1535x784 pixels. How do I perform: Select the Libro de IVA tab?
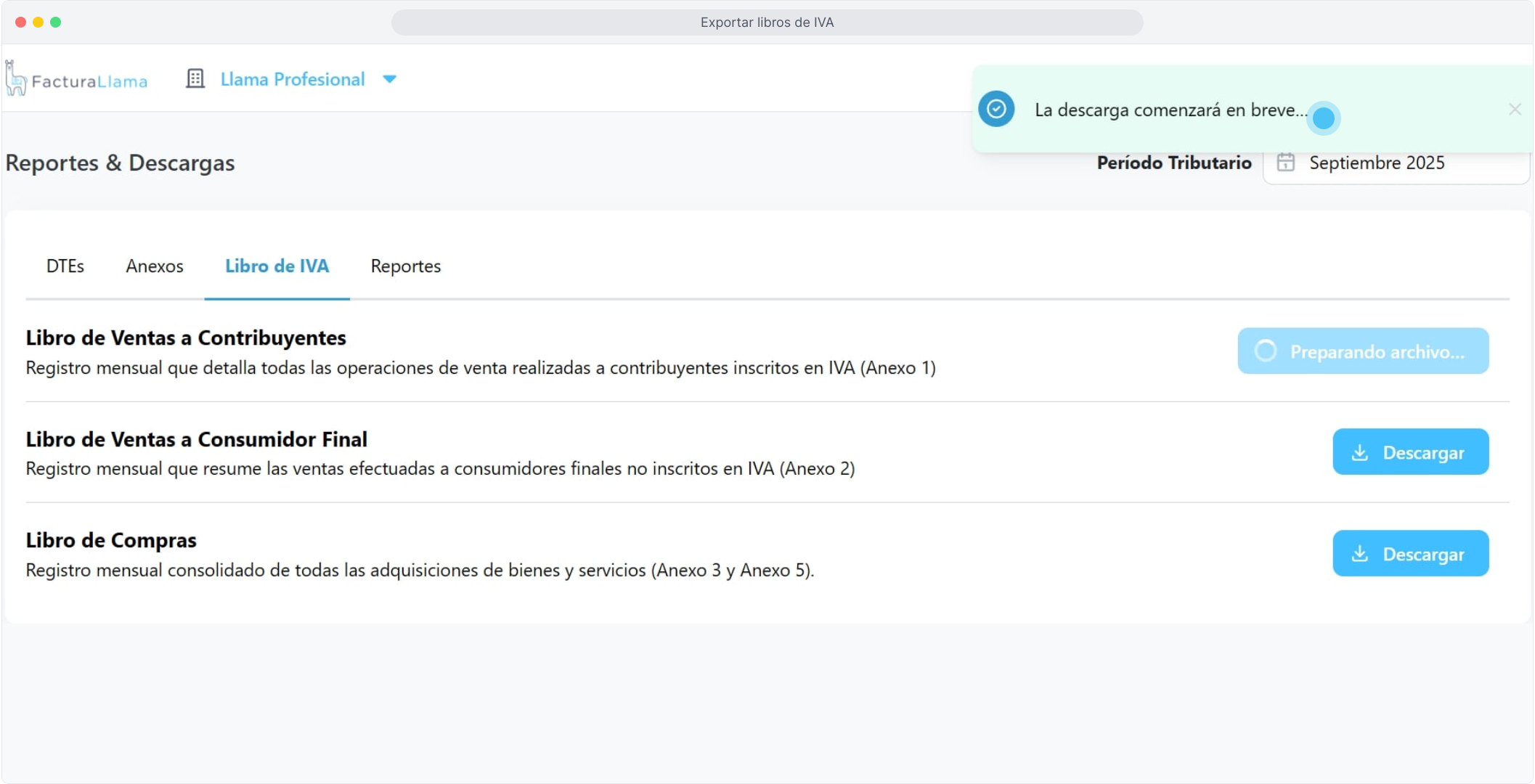pos(277,266)
